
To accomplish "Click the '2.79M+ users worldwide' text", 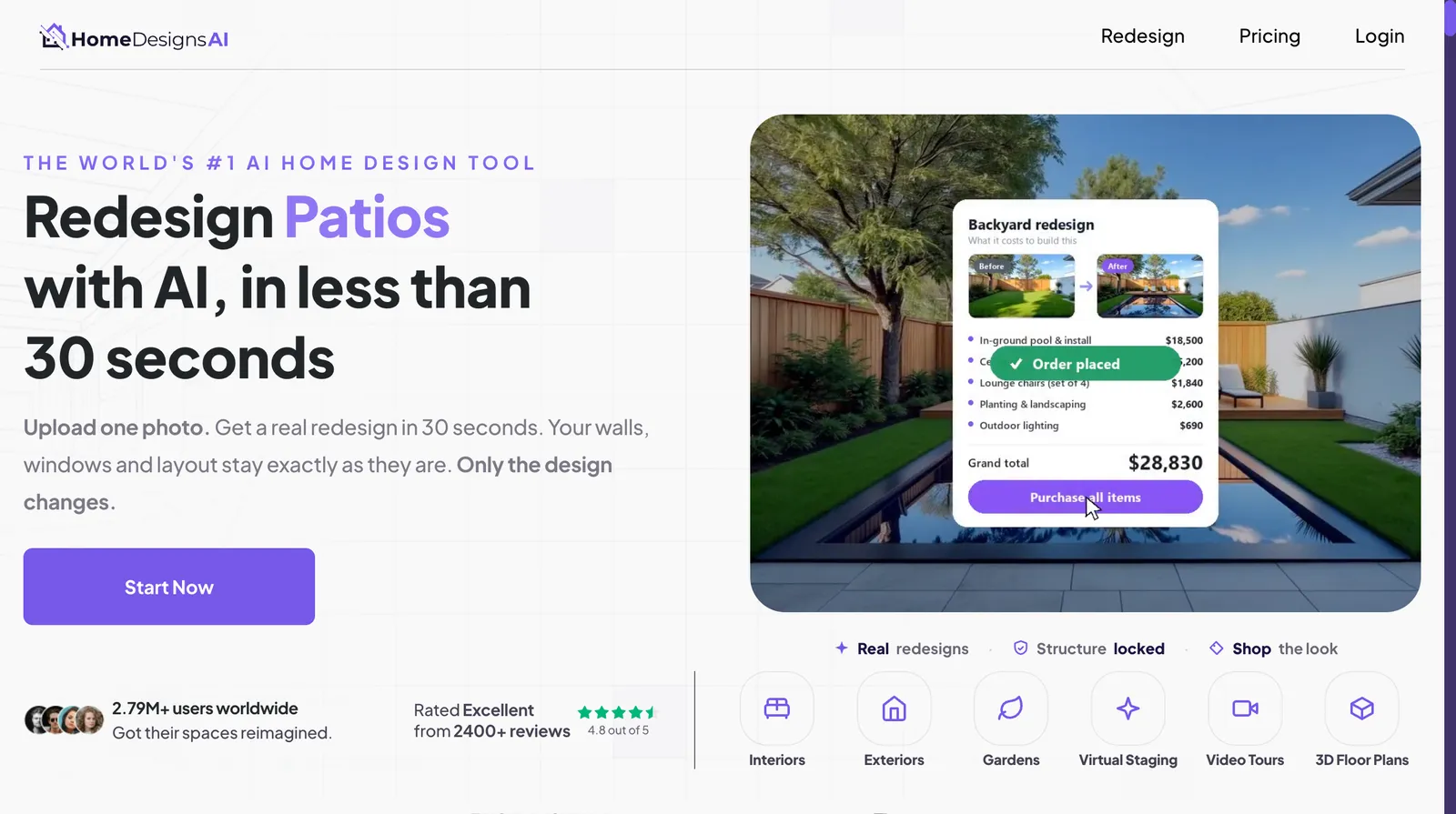I will [205, 708].
